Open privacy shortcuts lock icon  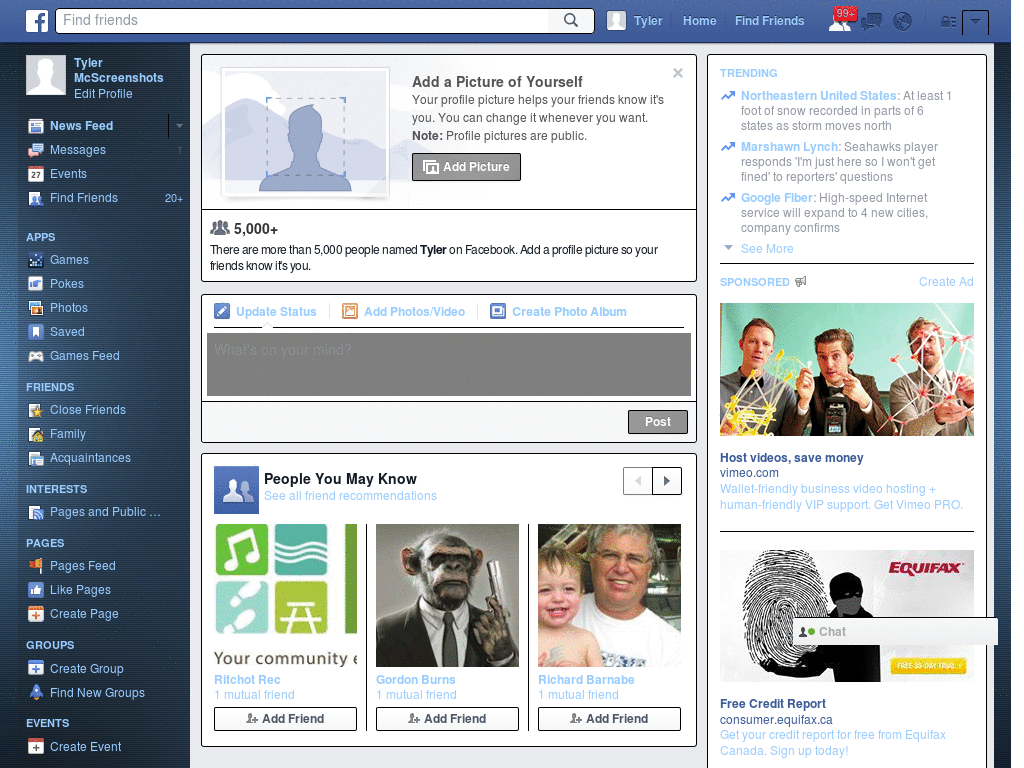pos(948,22)
